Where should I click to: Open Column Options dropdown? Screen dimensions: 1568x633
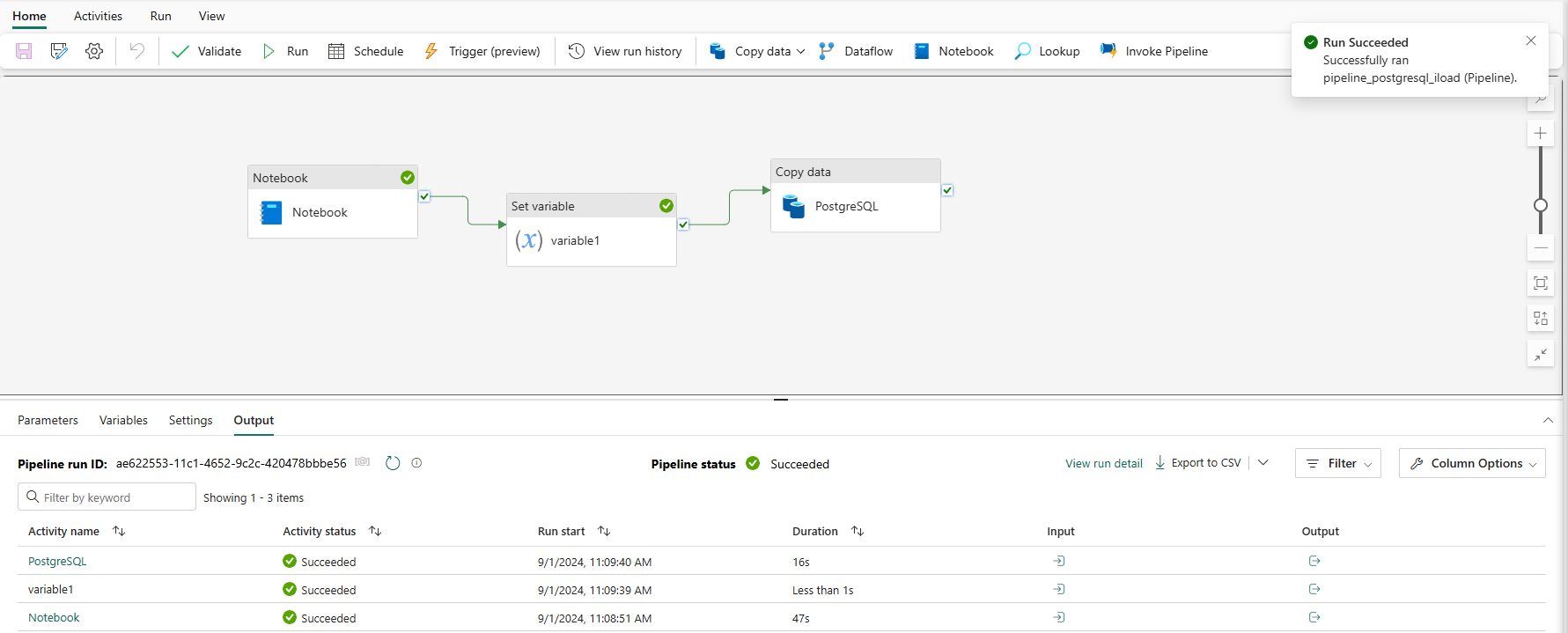tap(1472, 463)
